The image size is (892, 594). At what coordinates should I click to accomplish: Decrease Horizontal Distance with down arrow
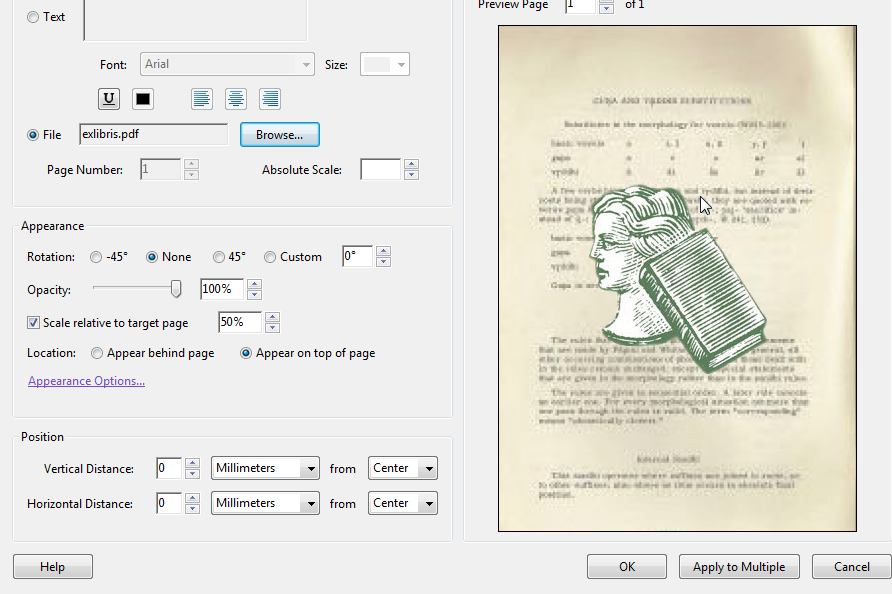coord(192,509)
